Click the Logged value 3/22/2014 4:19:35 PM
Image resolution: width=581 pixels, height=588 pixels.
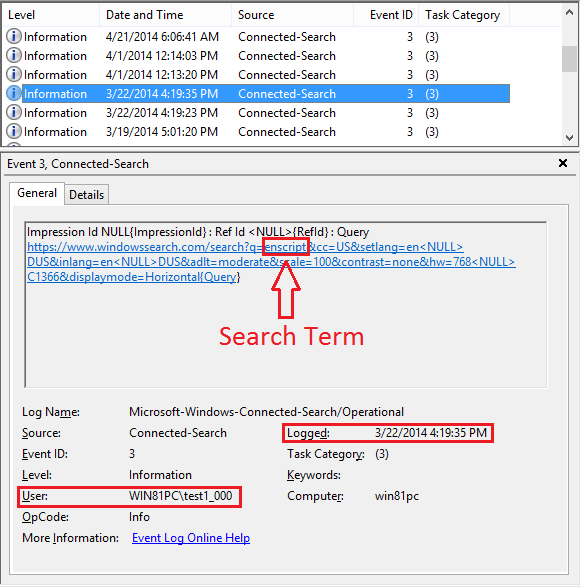431,433
